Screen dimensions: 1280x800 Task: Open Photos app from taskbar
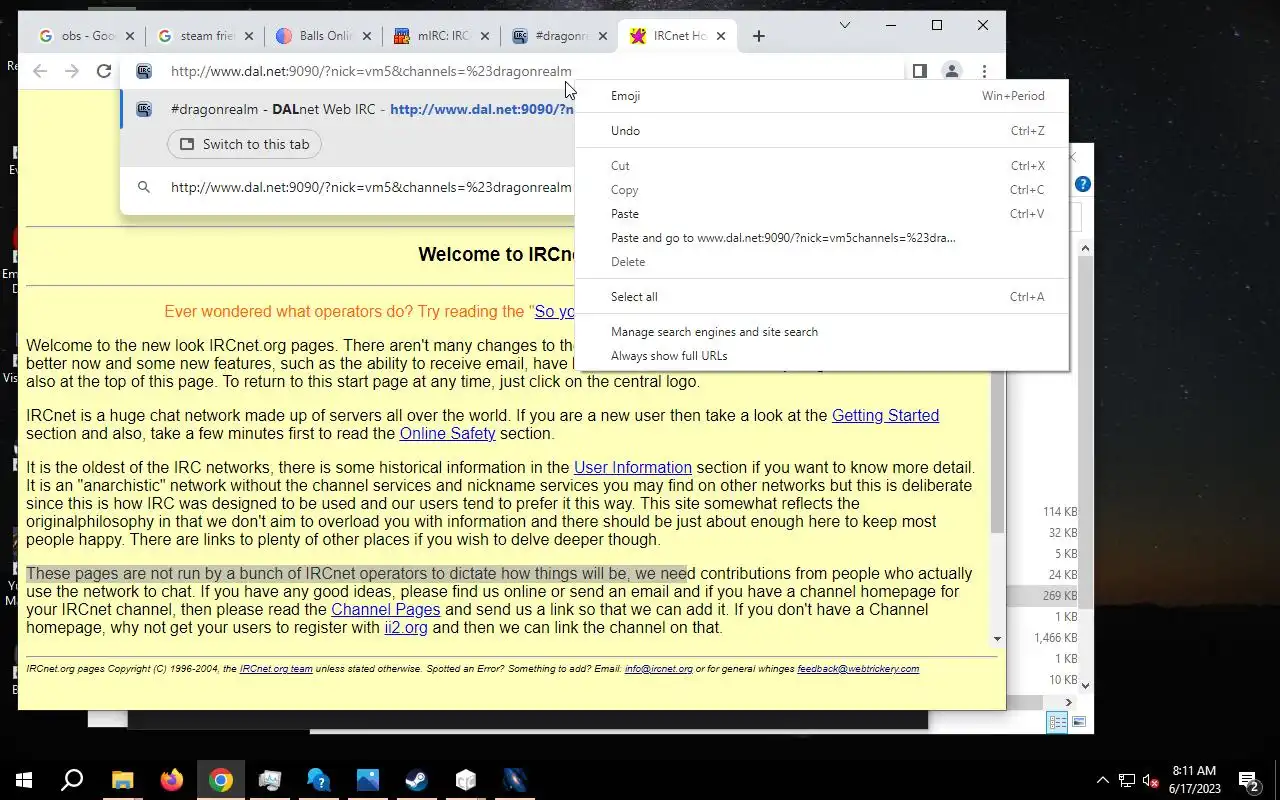coord(367,780)
